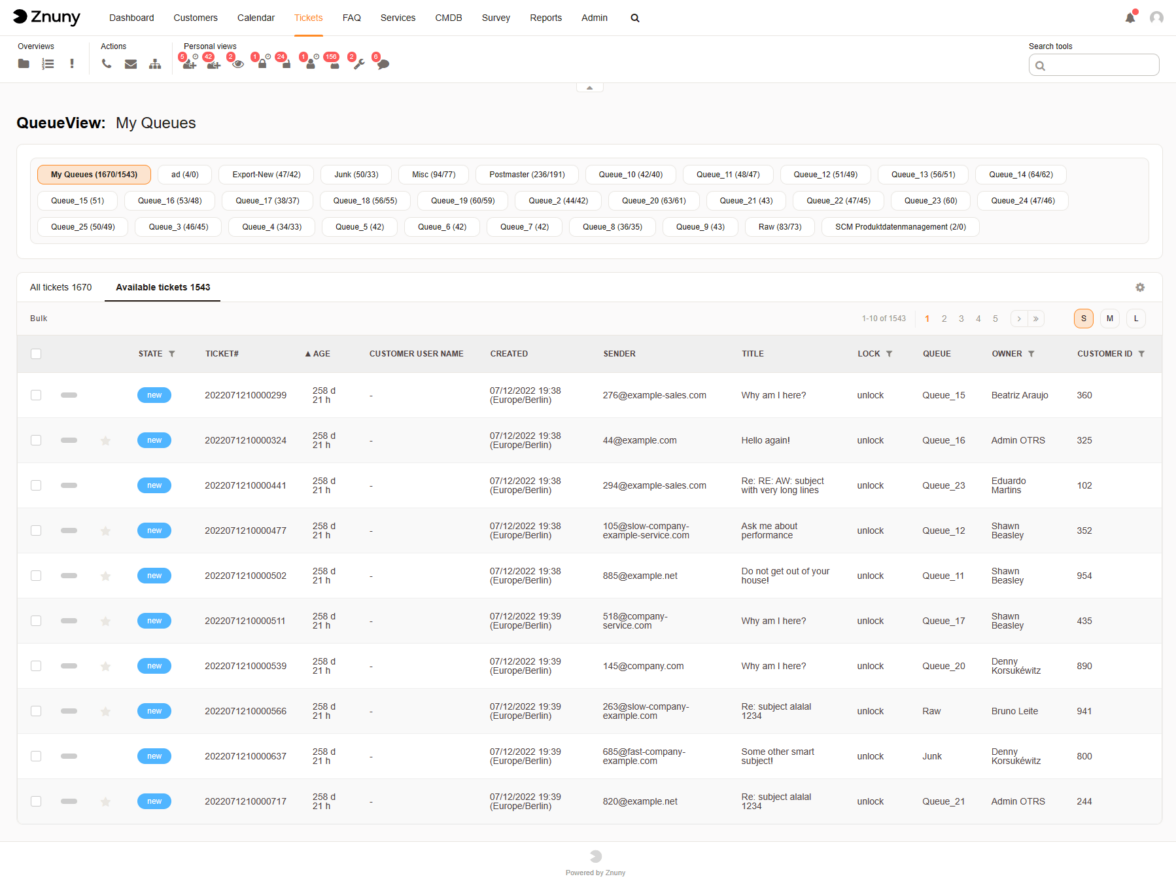Star the ticket titled 'Hello again!'

[x=105, y=441]
